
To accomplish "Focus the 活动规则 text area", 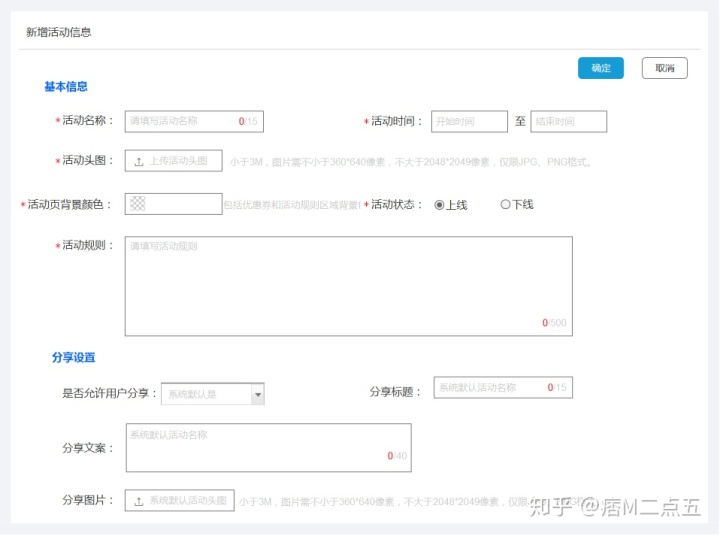I will pyautogui.click(x=349, y=286).
